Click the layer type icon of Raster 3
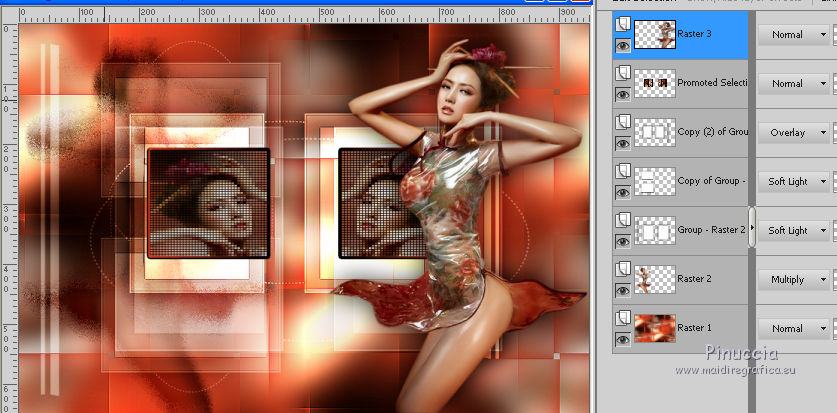The height and width of the screenshot is (413, 837). pyautogui.click(x=623, y=25)
